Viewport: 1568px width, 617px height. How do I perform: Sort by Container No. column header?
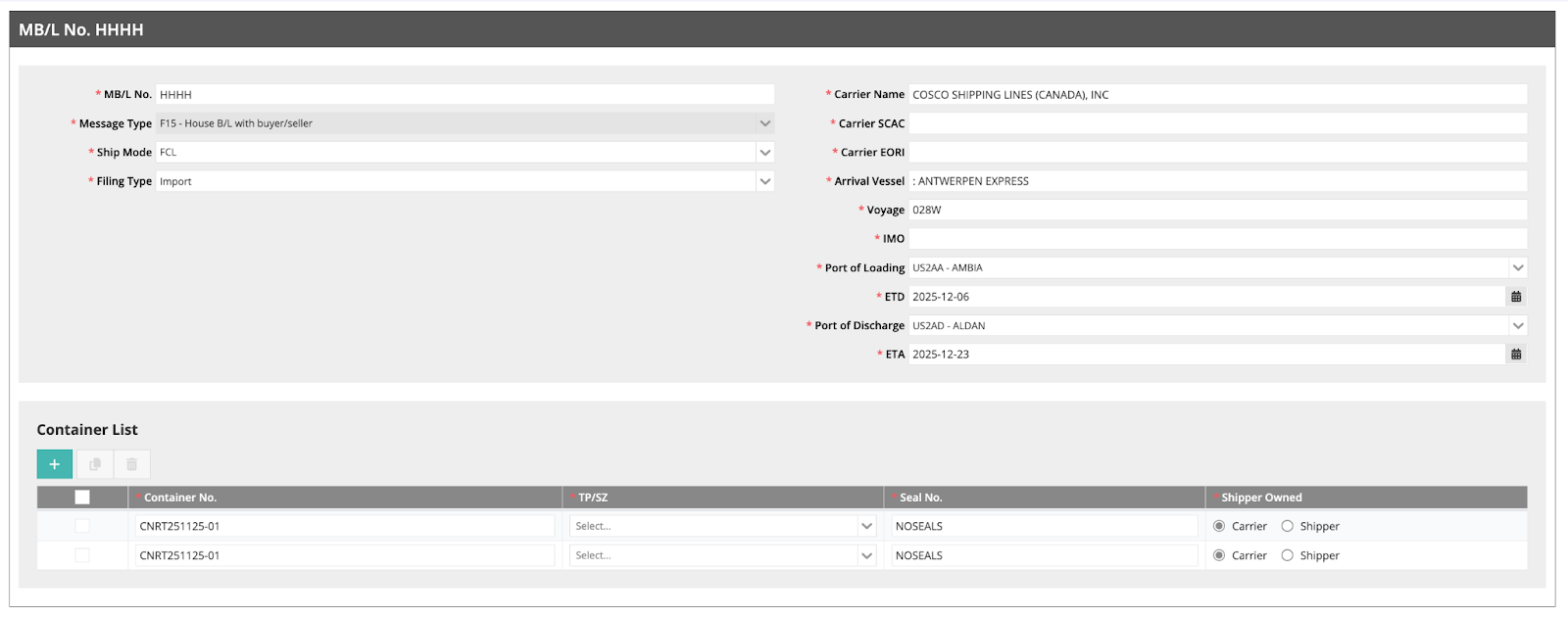[180, 498]
